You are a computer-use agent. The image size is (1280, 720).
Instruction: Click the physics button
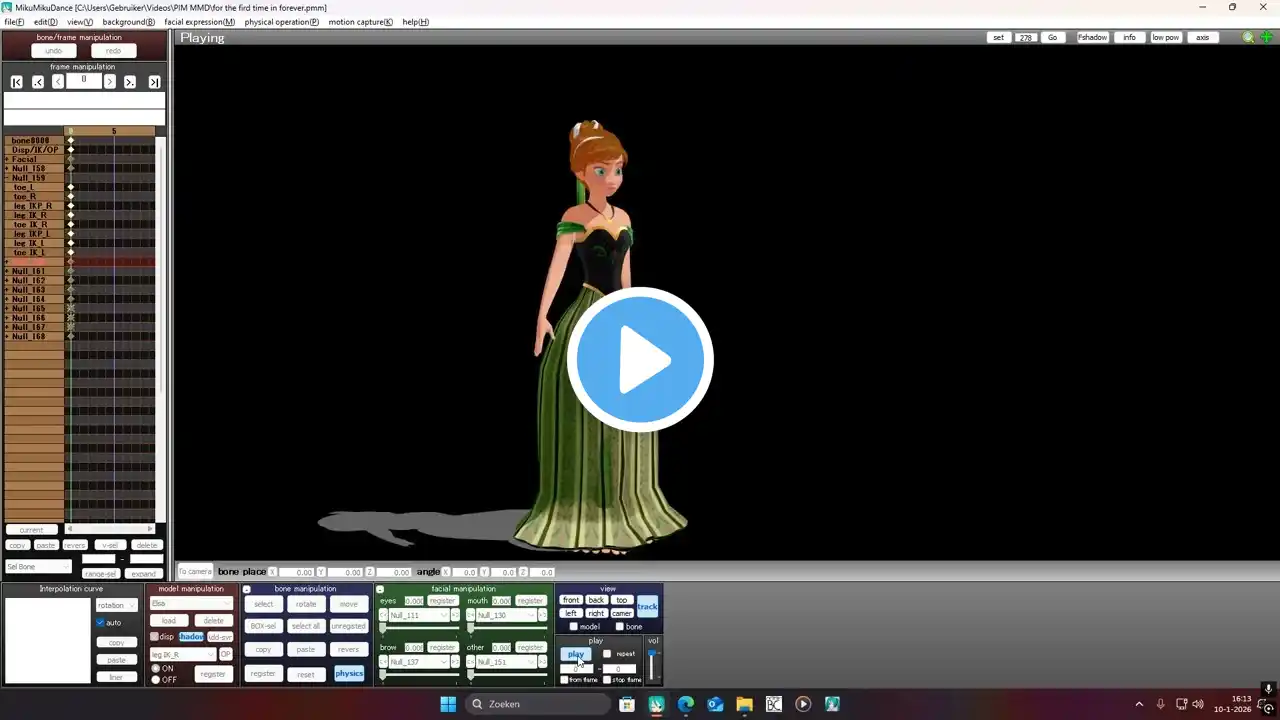pos(349,674)
